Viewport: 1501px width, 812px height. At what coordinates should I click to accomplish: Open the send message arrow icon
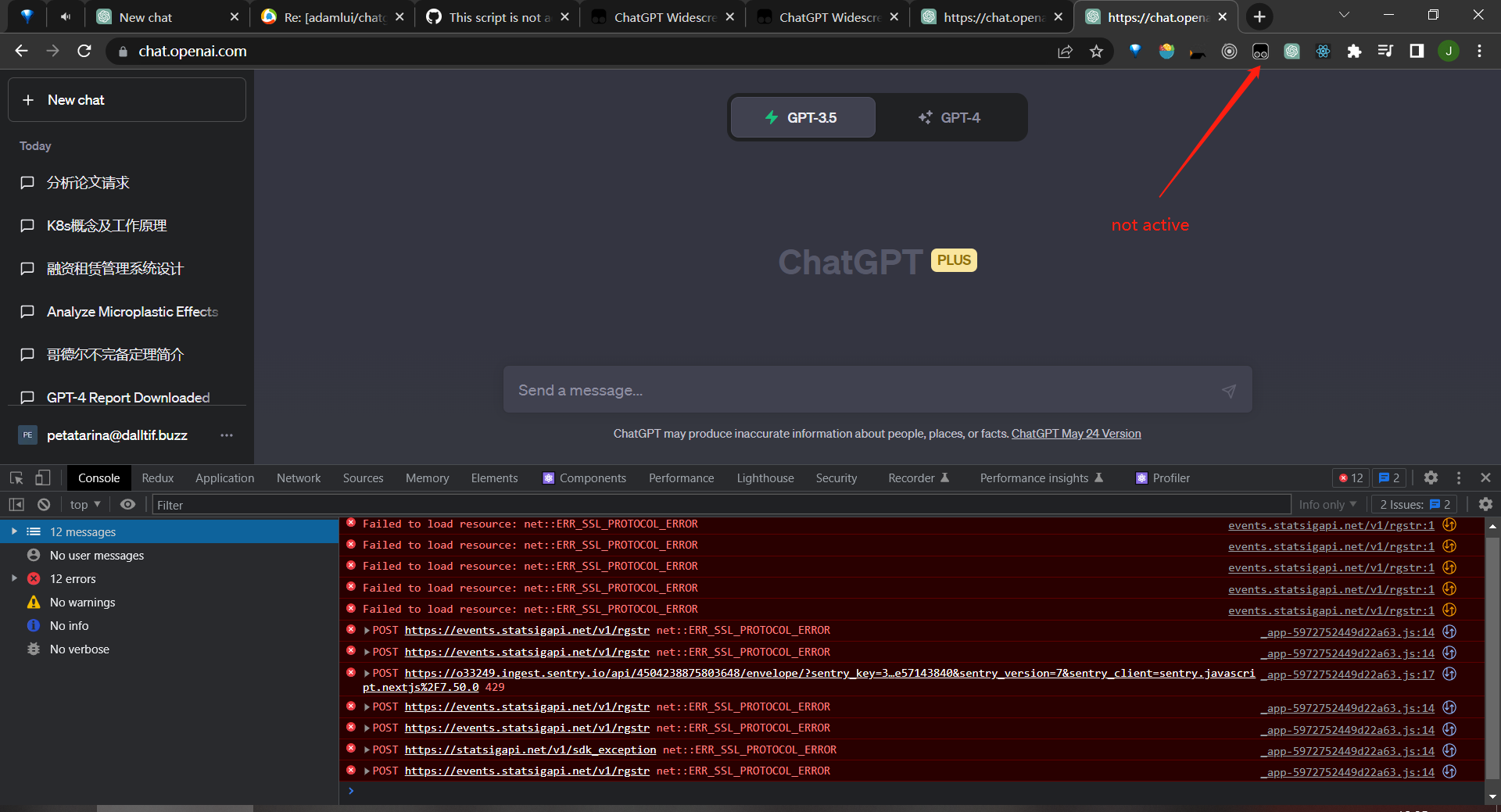(1229, 390)
